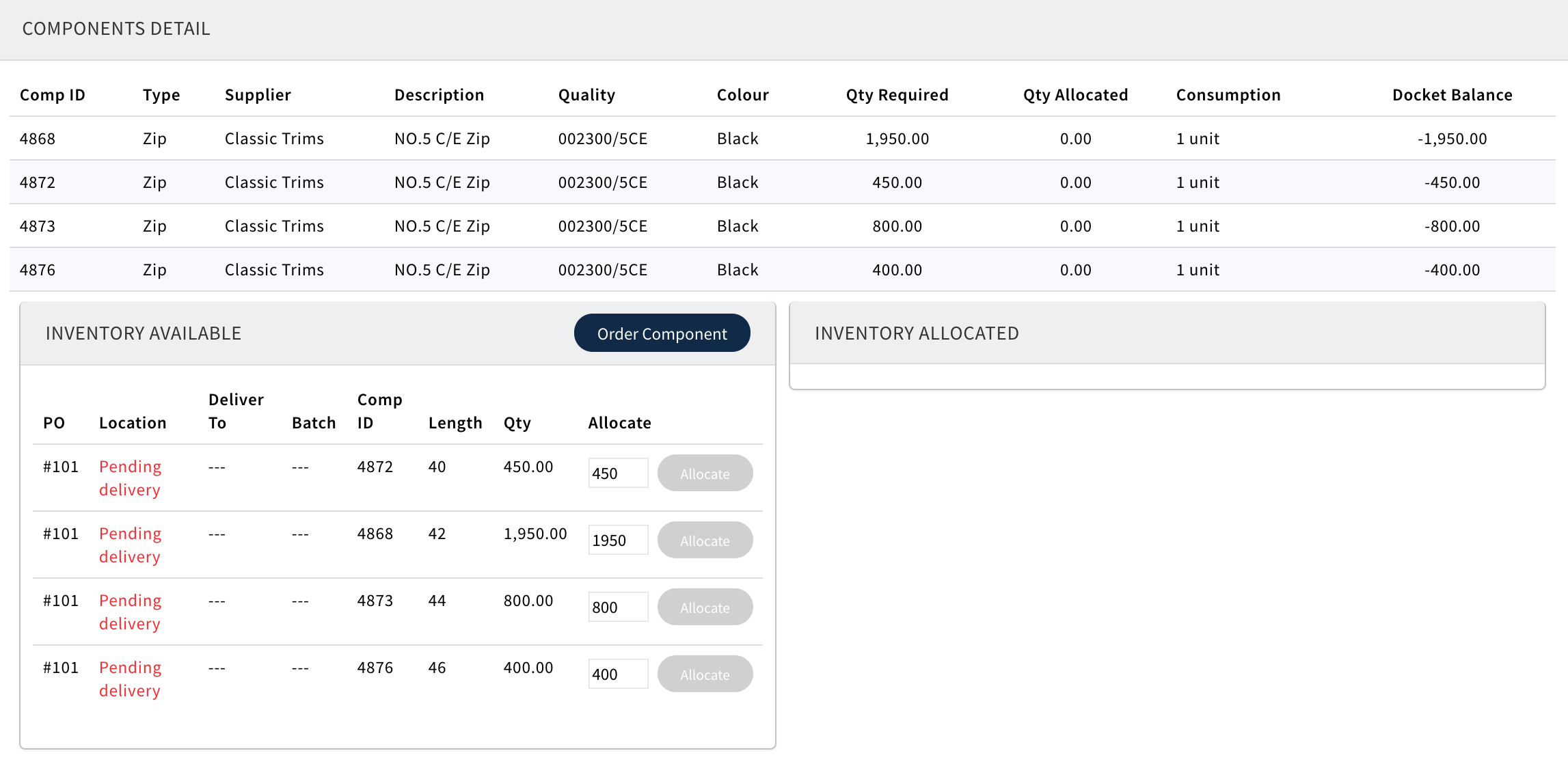The image size is (1568, 768).
Task: Select Comp ID 4872 row in Components Detail
Action: pyautogui.click(x=38, y=182)
